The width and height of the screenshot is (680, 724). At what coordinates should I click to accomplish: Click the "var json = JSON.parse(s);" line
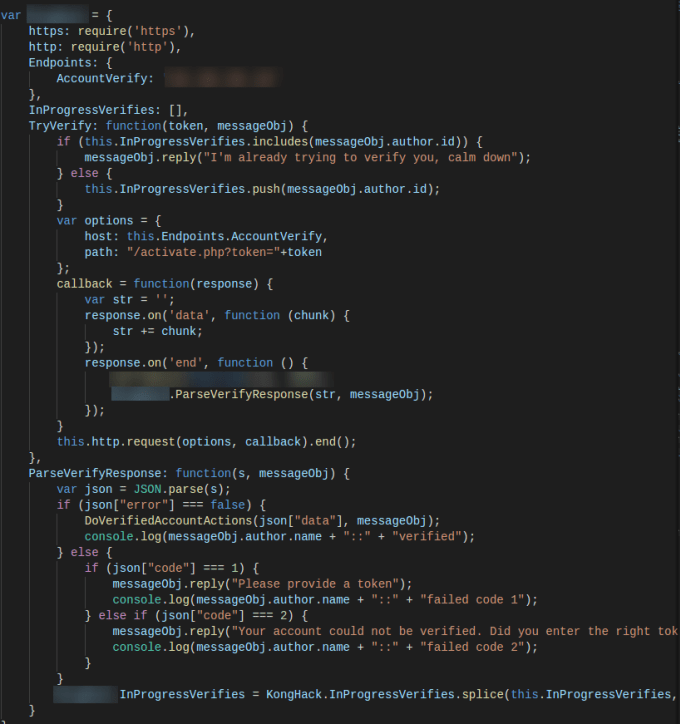point(144,489)
